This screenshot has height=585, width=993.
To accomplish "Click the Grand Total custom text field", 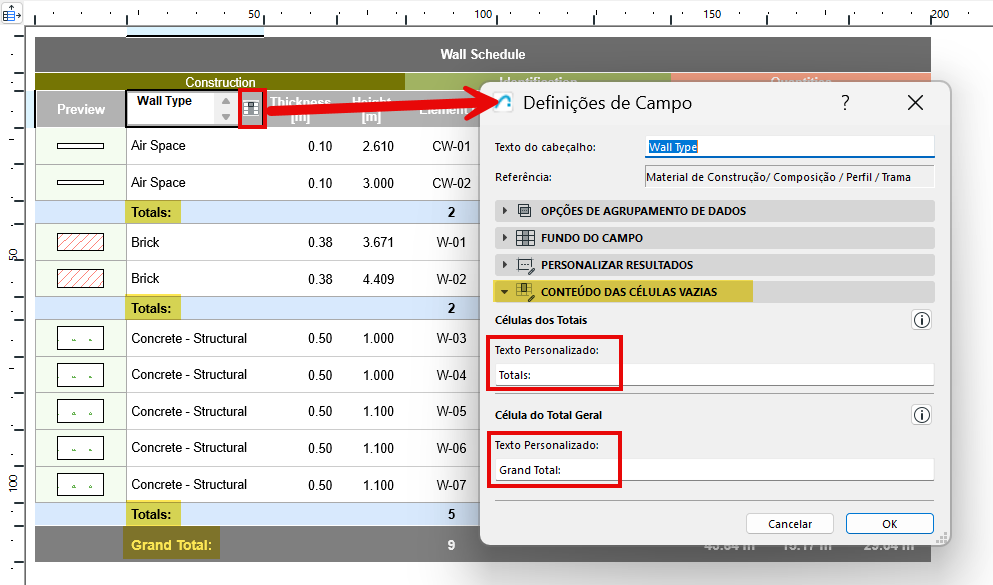I will 714,470.
